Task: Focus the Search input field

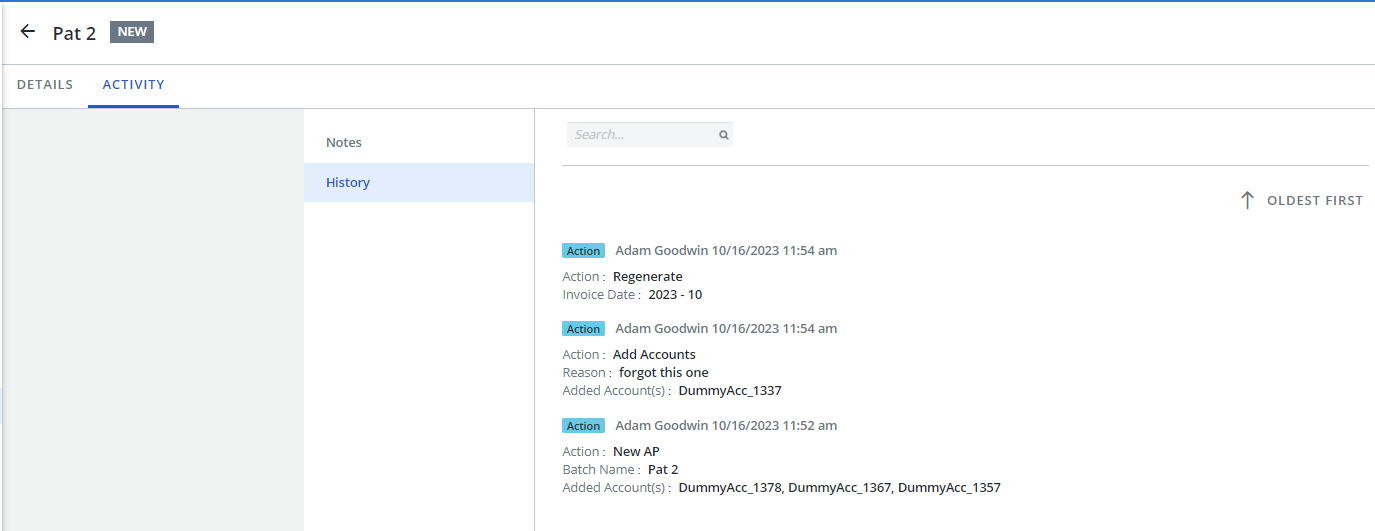Action: point(640,135)
